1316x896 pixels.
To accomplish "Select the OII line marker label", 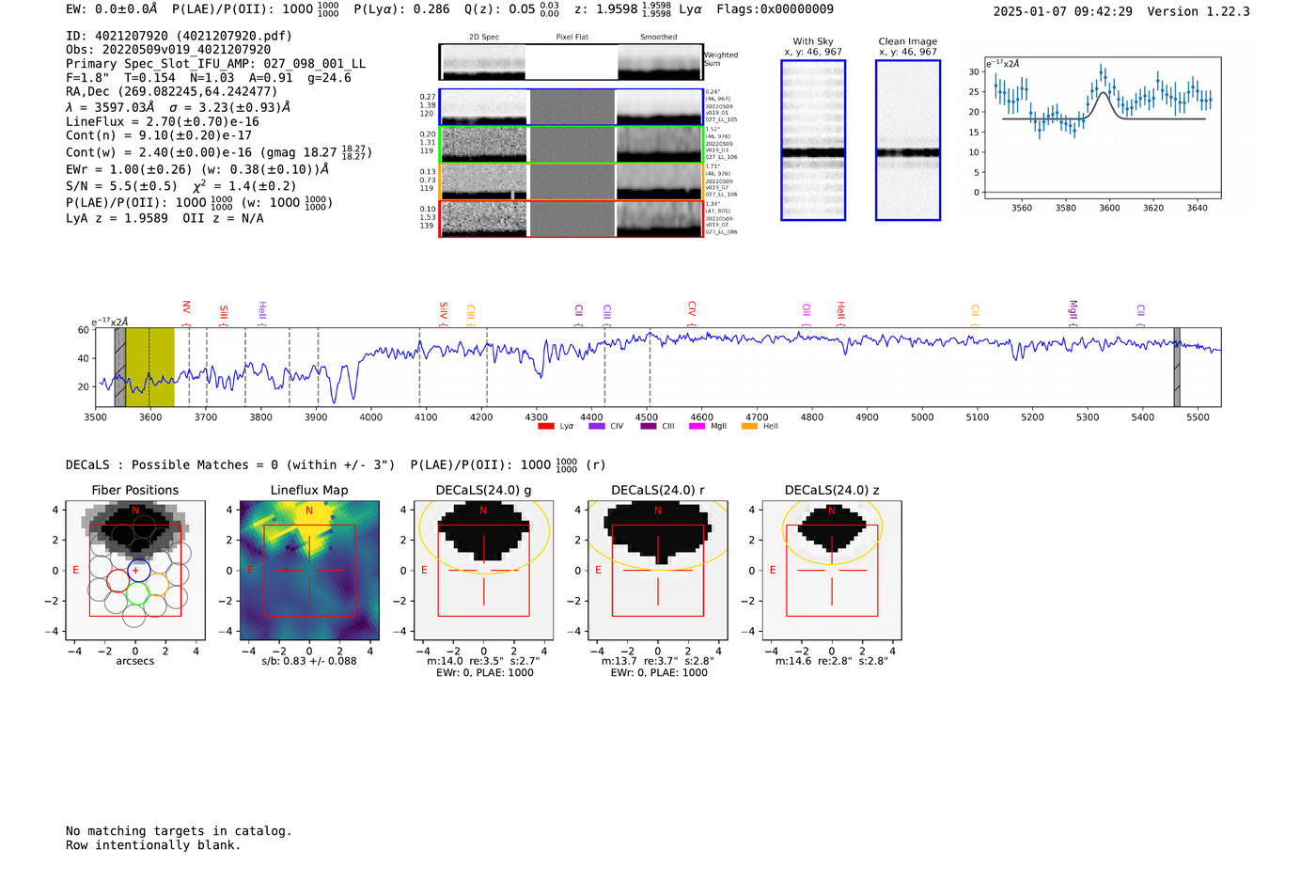I will pos(807,314).
